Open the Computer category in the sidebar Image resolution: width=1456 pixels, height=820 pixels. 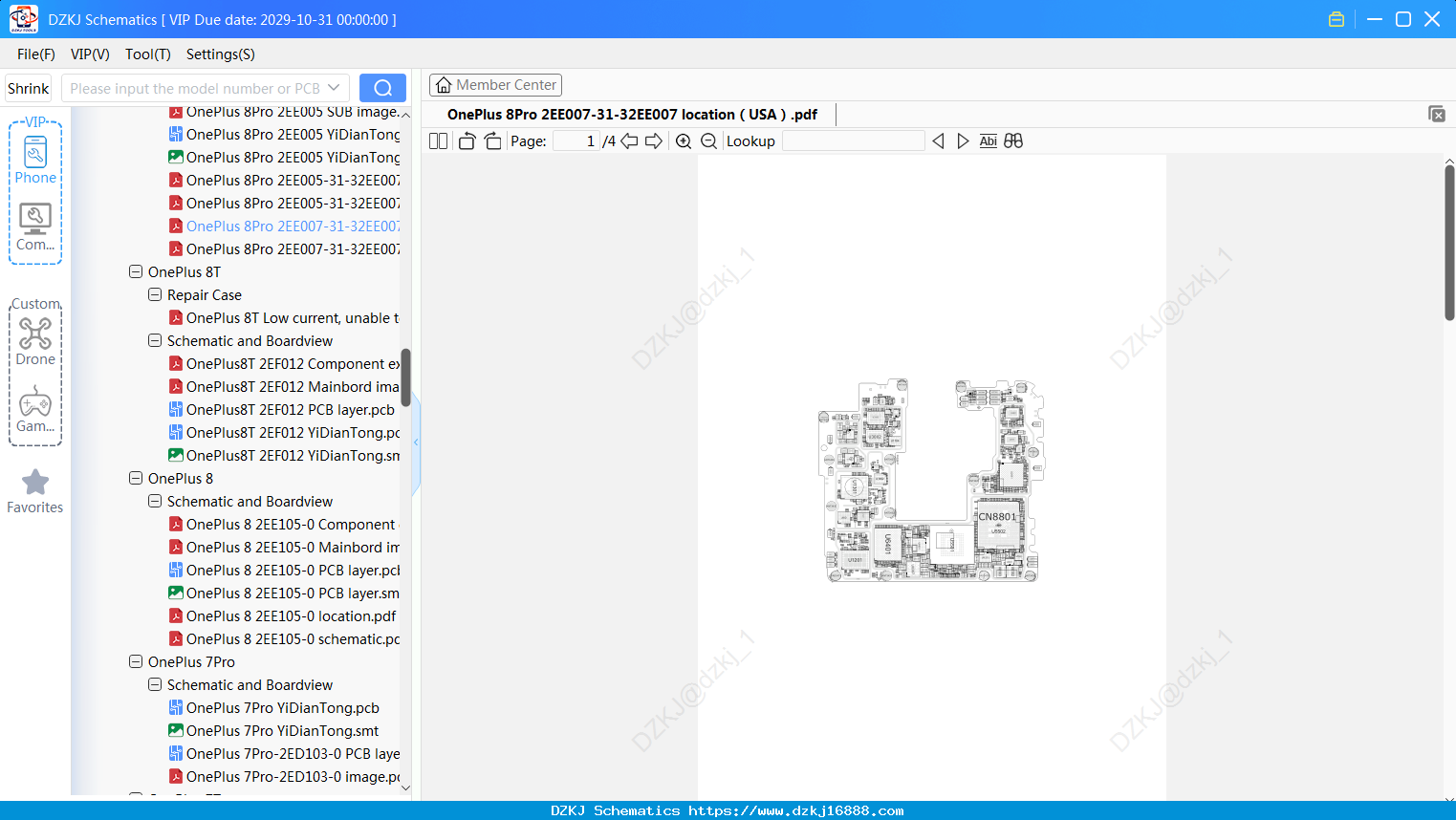click(35, 227)
